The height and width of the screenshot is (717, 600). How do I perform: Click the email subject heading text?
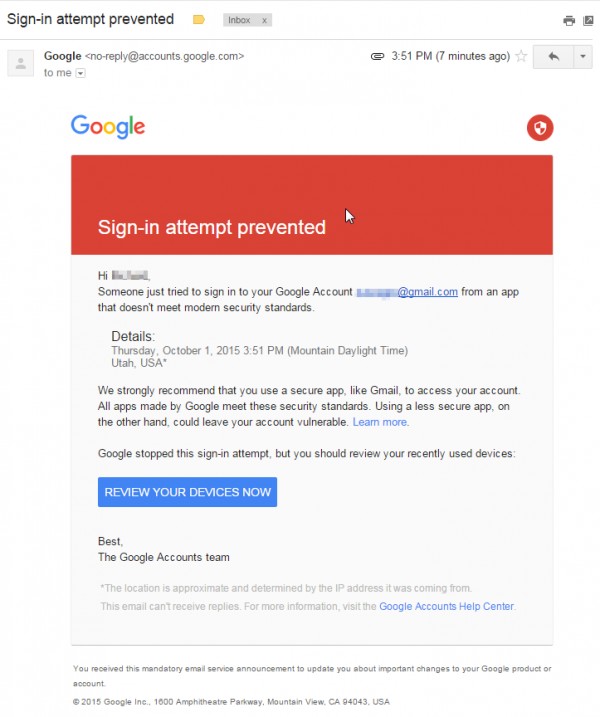(91, 19)
